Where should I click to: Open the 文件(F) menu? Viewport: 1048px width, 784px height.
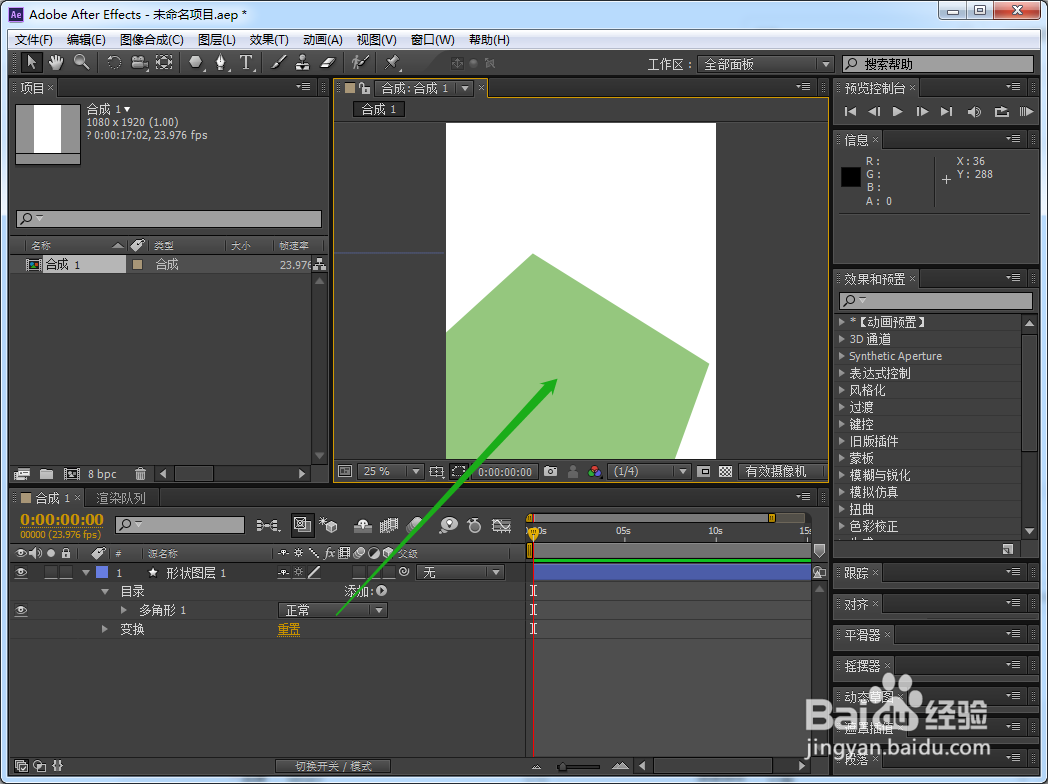(33, 40)
